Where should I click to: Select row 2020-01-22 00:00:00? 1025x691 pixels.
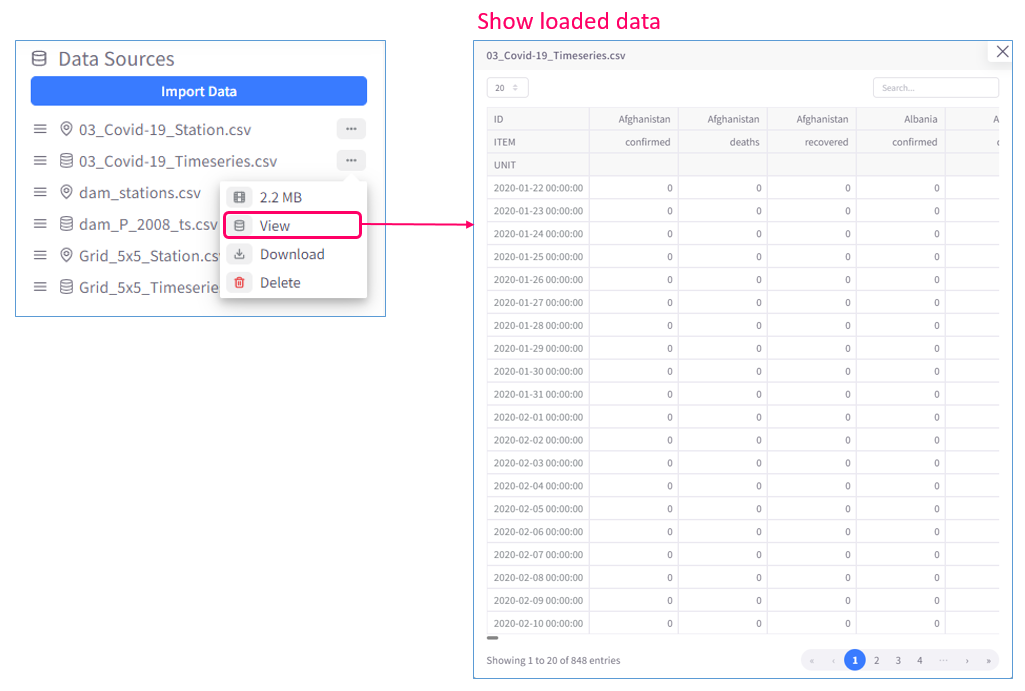coord(743,188)
